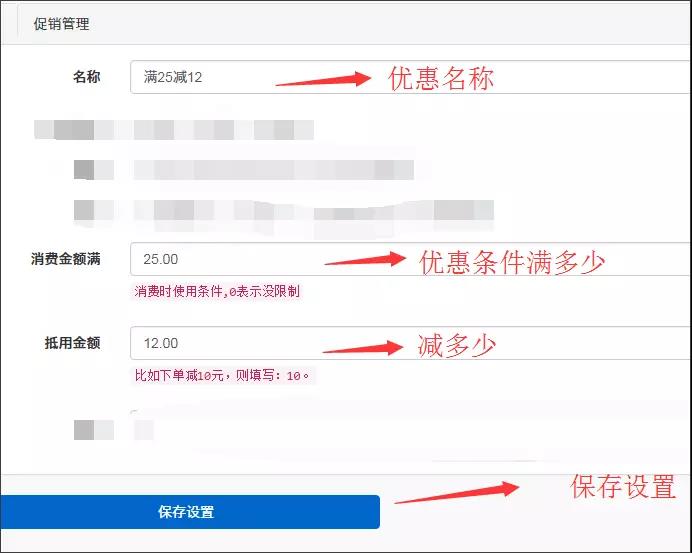Click the red 减多少 annotation text

[456, 345]
